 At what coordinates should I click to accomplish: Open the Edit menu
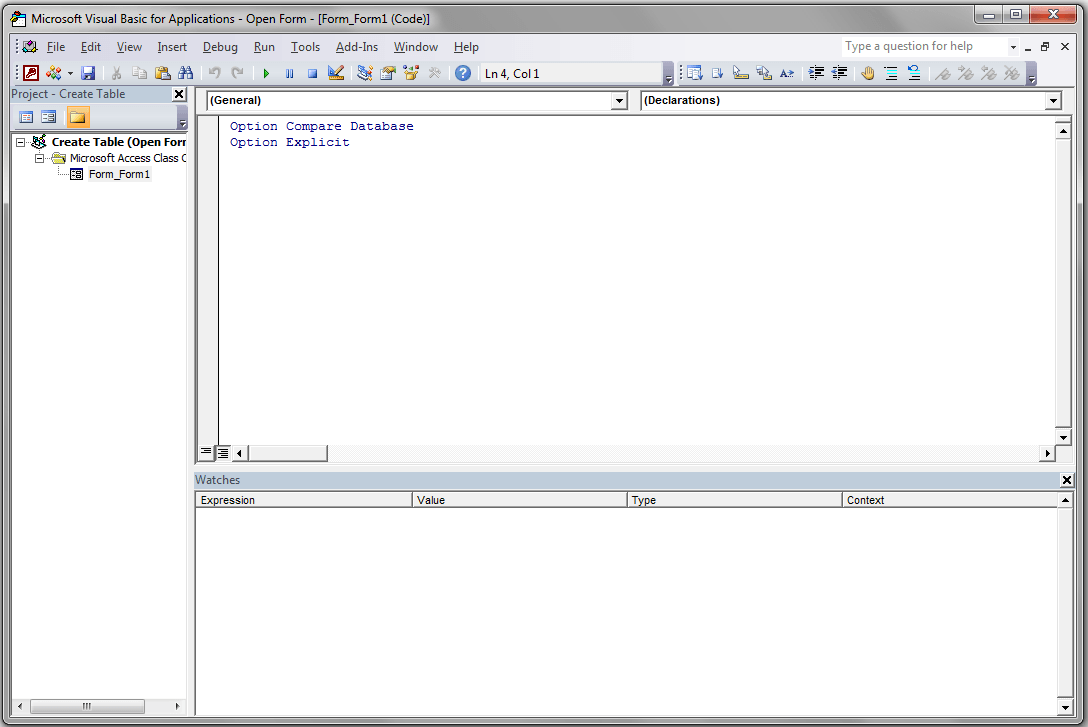[90, 46]
